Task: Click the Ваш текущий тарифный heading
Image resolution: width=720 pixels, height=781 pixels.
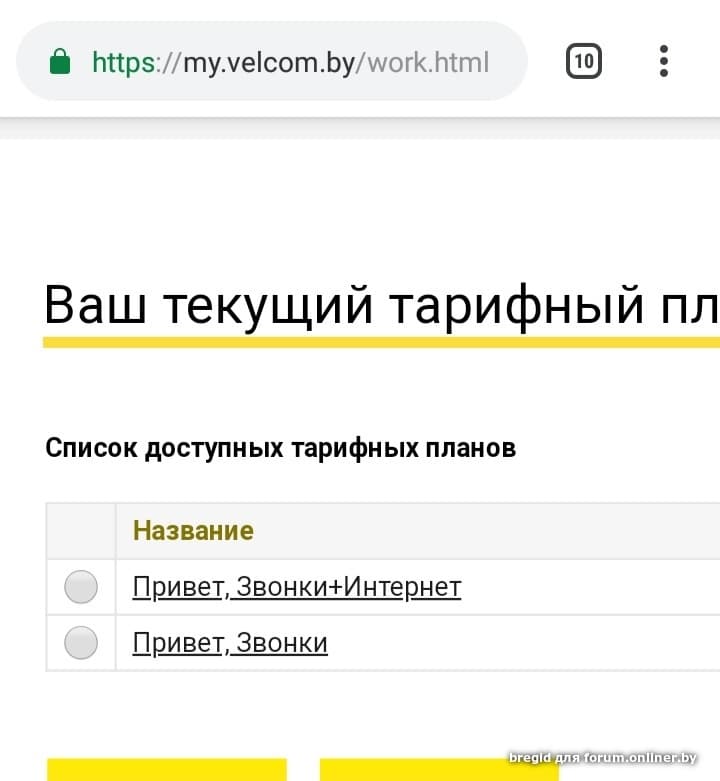Action: 380,306
